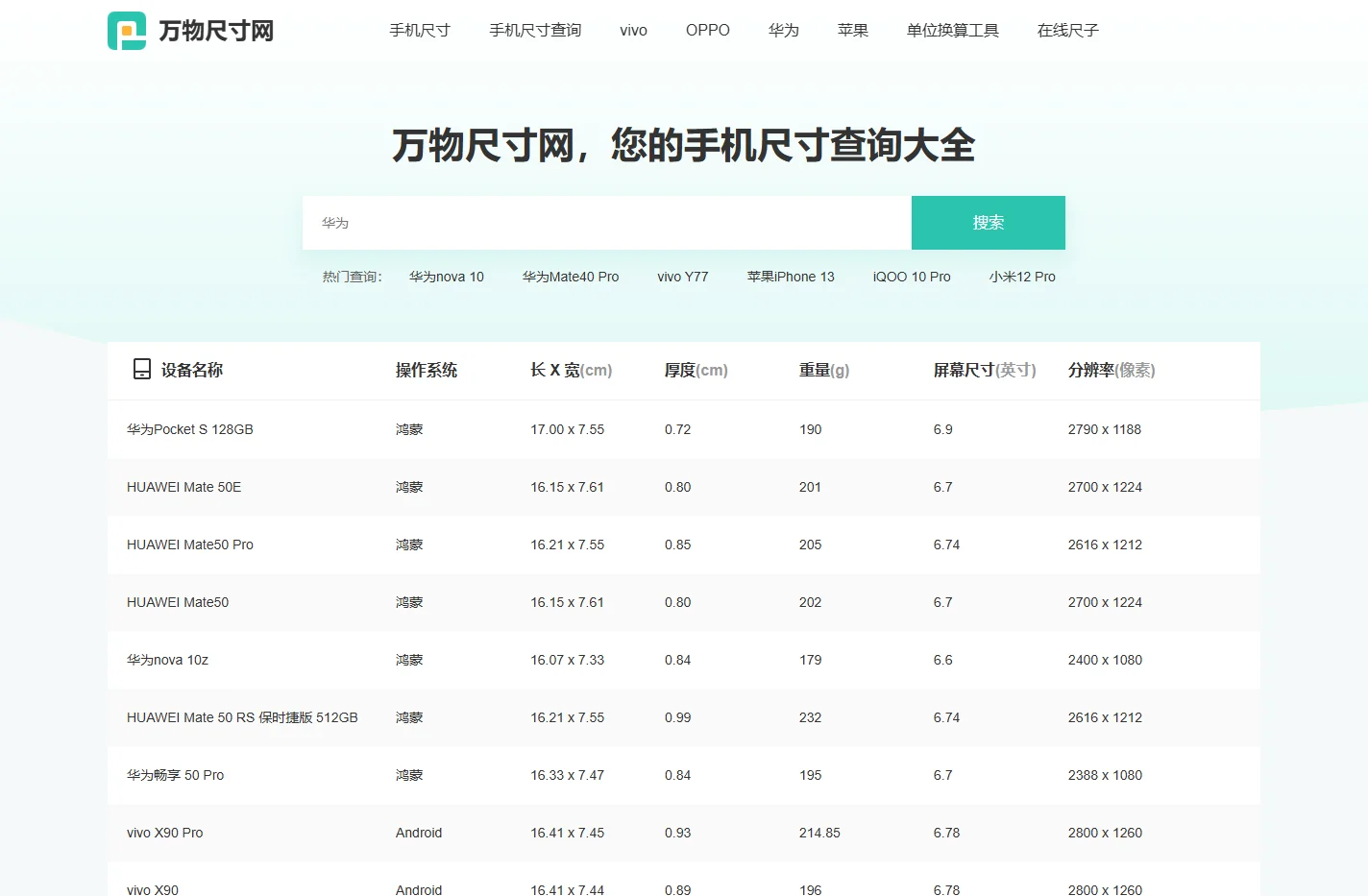Click the 厚度(cm) column header

tap(696, 370)
